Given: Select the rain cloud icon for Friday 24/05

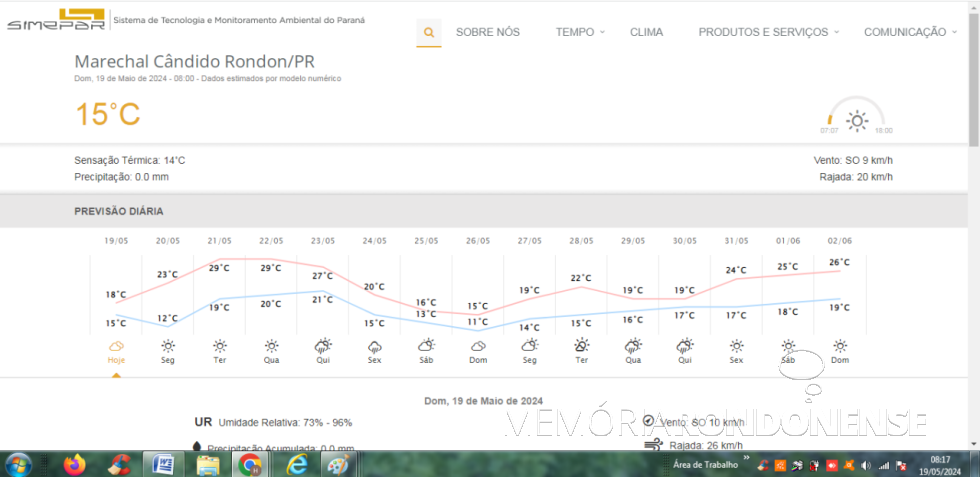Looking at the screenshot, I should [374, 346].
